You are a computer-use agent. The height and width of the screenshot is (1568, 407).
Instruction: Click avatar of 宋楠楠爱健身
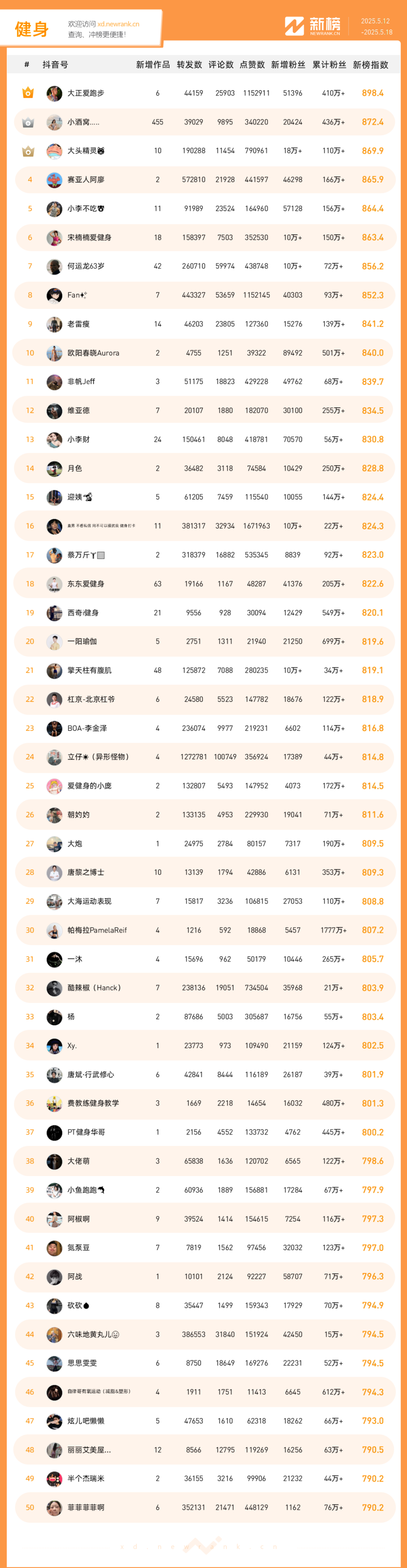(54, 237)
